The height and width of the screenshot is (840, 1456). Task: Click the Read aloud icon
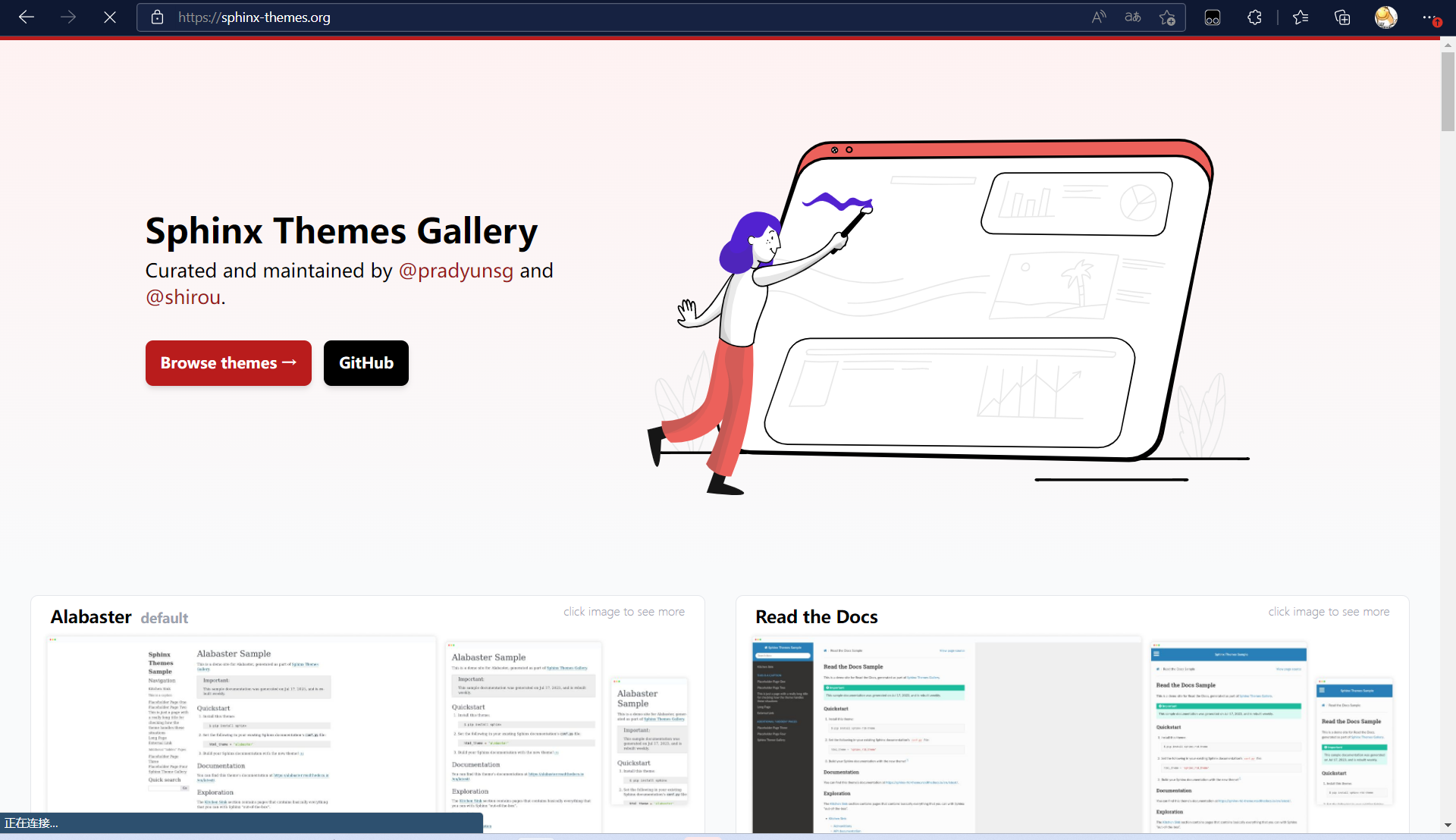click(1099, 17)
